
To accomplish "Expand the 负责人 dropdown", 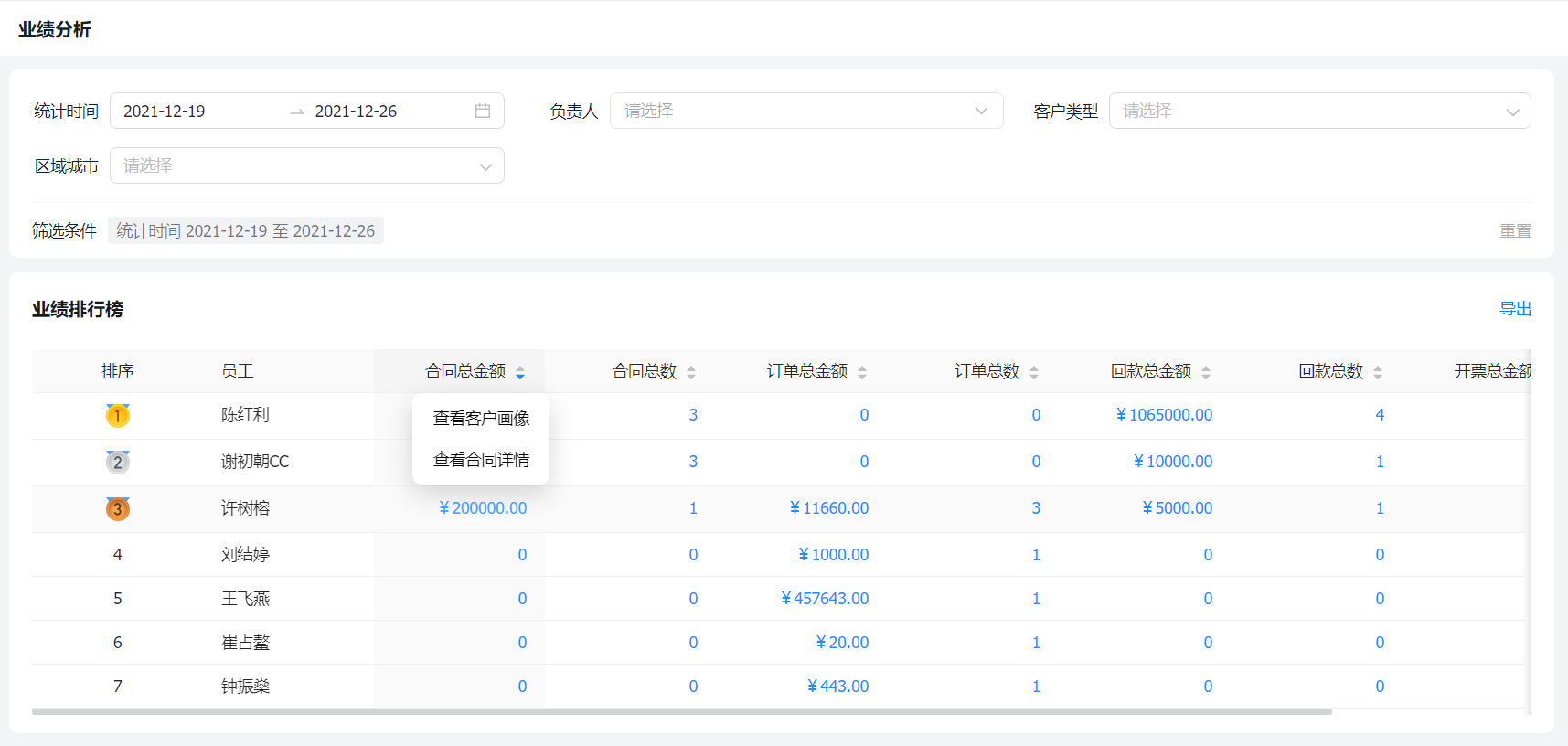I will pos(806,111).
